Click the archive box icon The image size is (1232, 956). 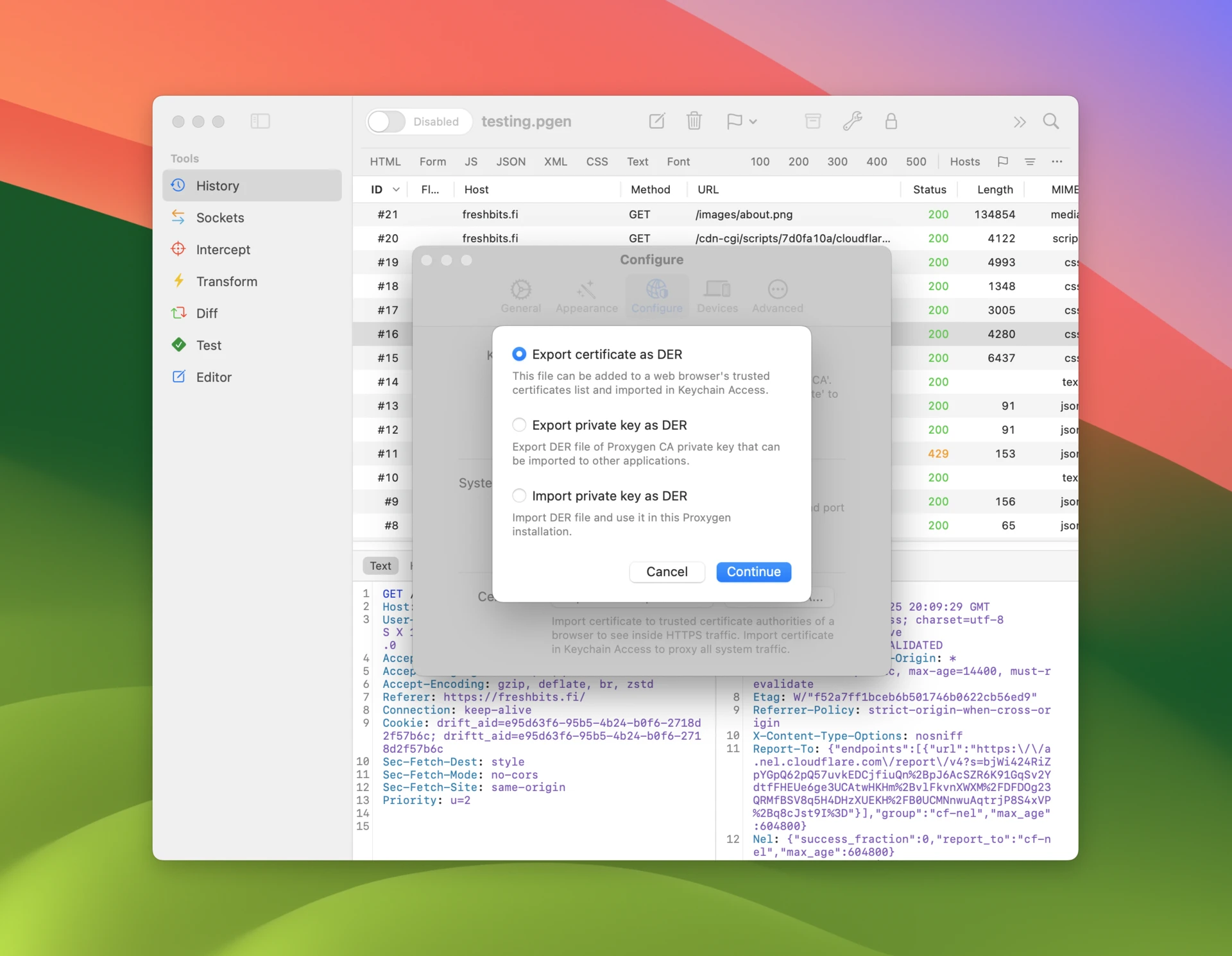[x=812, y=121]
